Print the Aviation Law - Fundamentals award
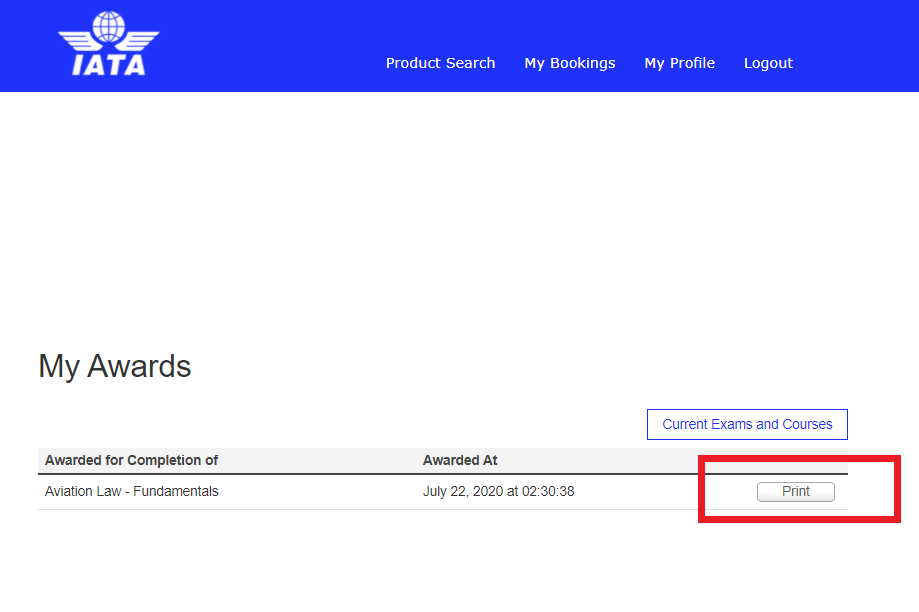 click(795, 492)
